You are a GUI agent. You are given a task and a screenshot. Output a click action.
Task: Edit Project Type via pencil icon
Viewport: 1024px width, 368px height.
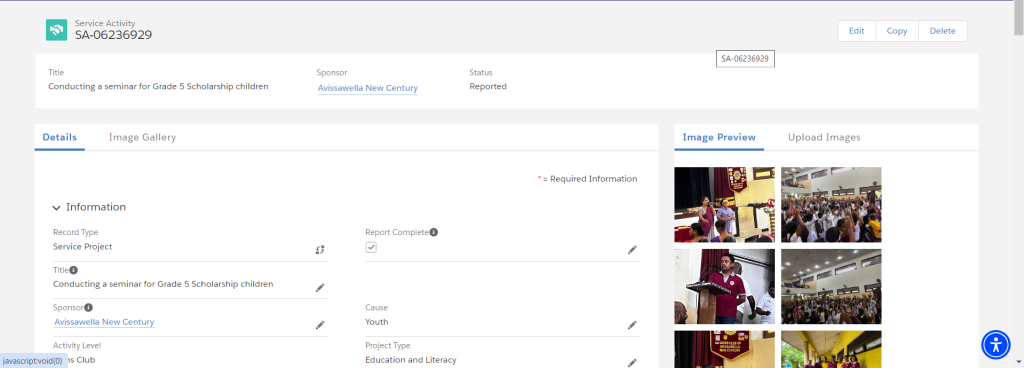[632, 362]
